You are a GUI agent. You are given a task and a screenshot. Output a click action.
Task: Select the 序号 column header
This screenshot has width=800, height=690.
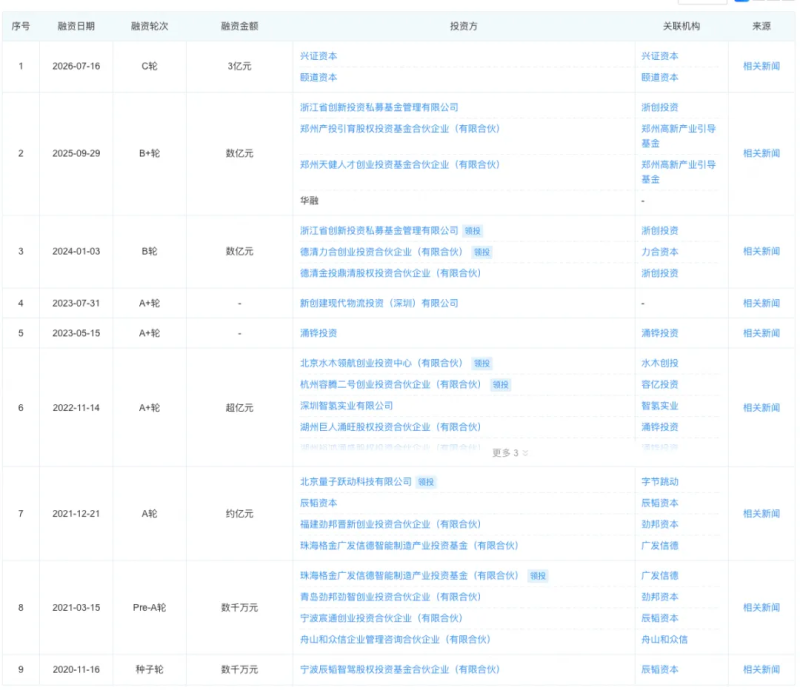click(20, 27)
